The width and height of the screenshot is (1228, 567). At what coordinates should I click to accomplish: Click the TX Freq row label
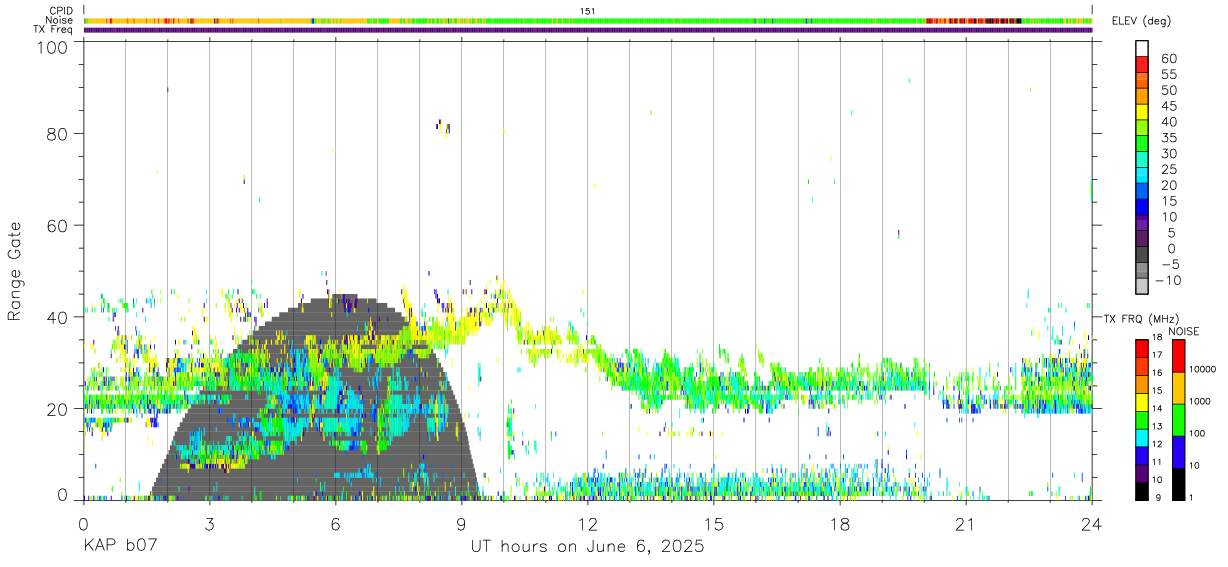(x=54, y=29)
